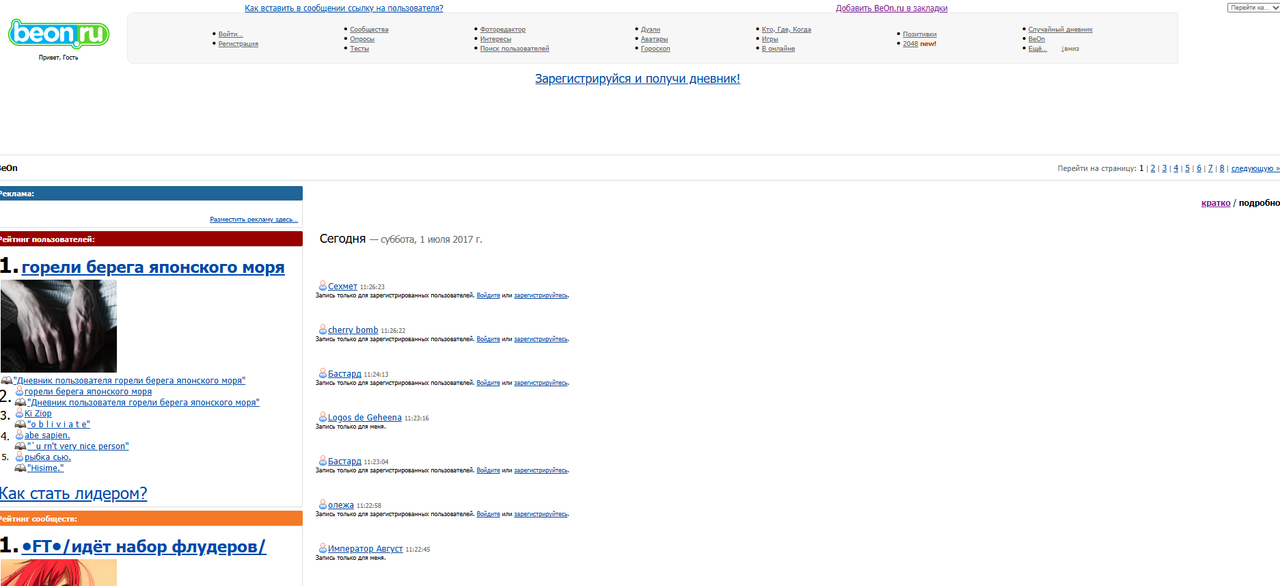Click user icon next to Император Август
Viewport: 1280px width, 586px height.
click(x=322, y=548)
